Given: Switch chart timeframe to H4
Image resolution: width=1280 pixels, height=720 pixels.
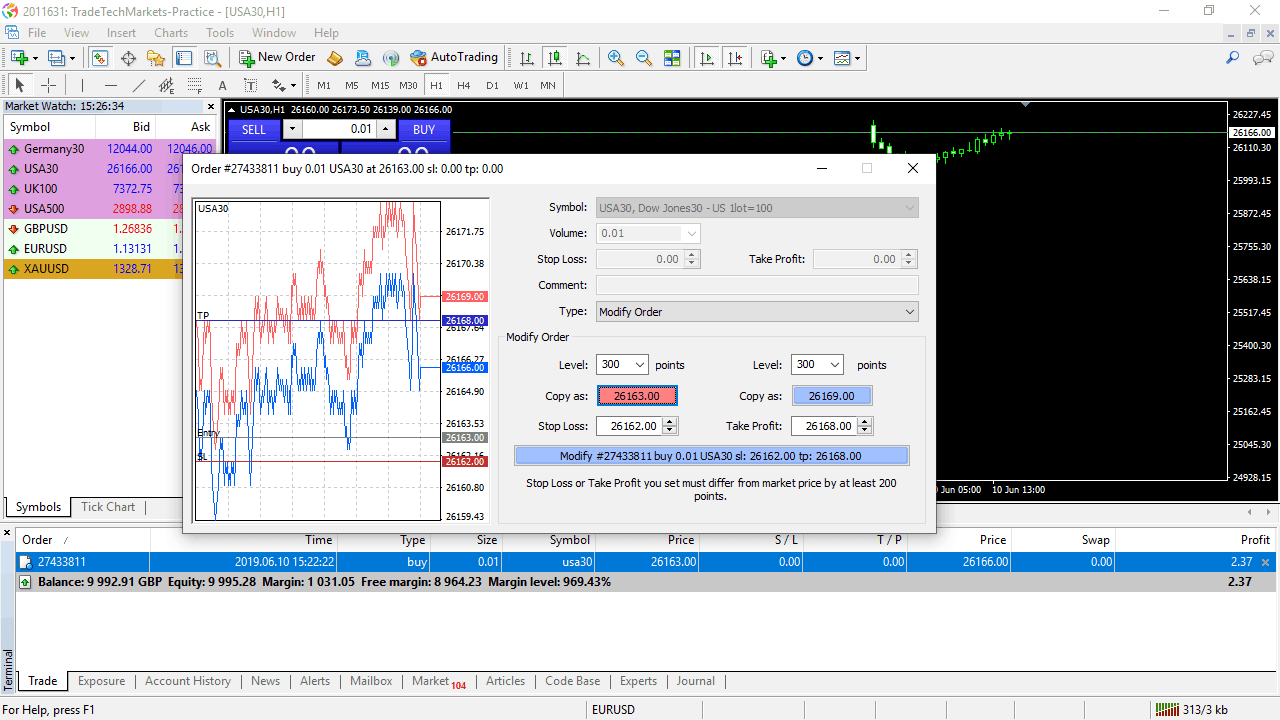Looking at the screenshot, I should click(x=463, y=85).
